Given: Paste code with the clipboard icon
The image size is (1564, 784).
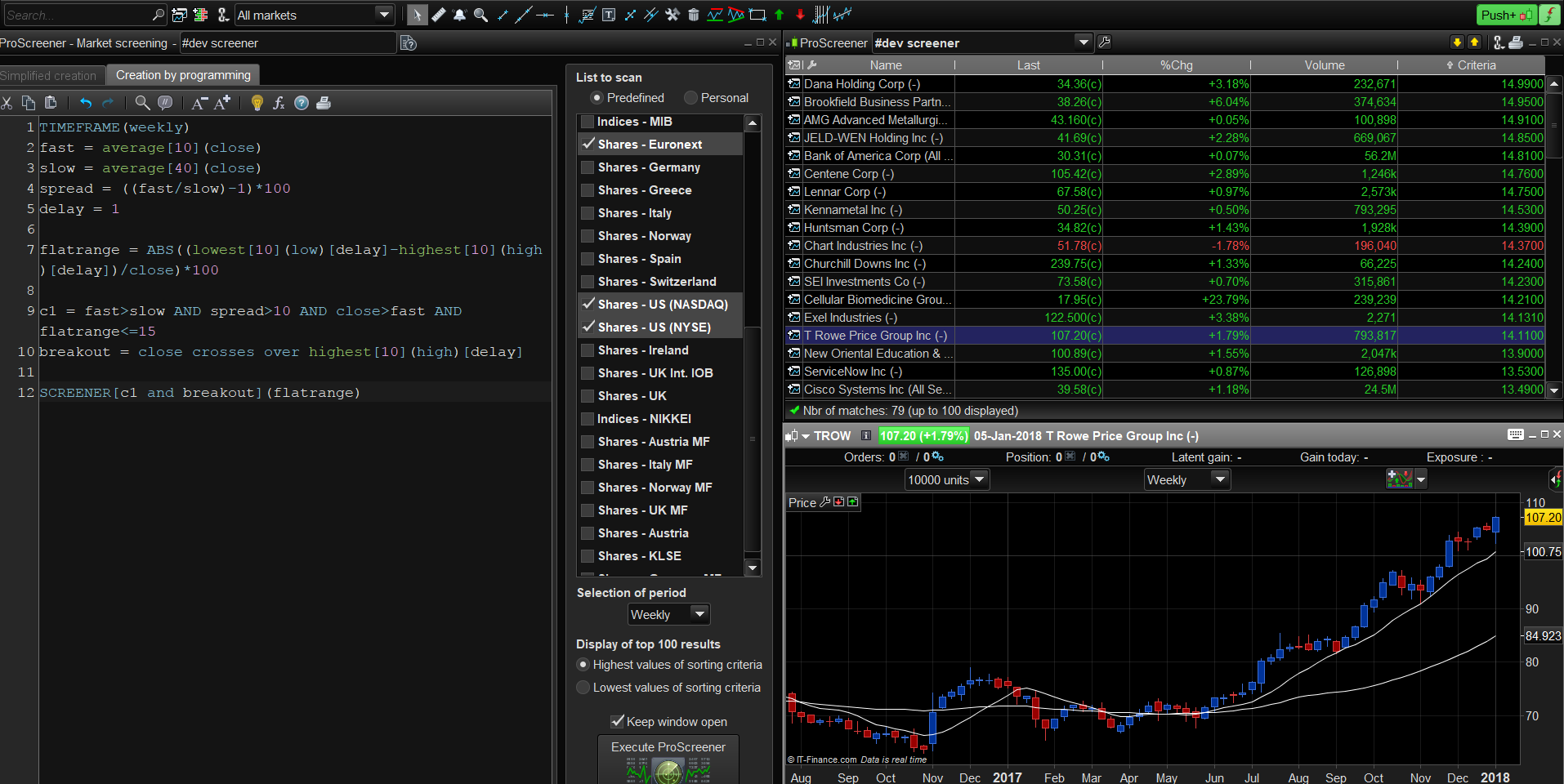Looking at the screenshot, I should click(51, 103).
